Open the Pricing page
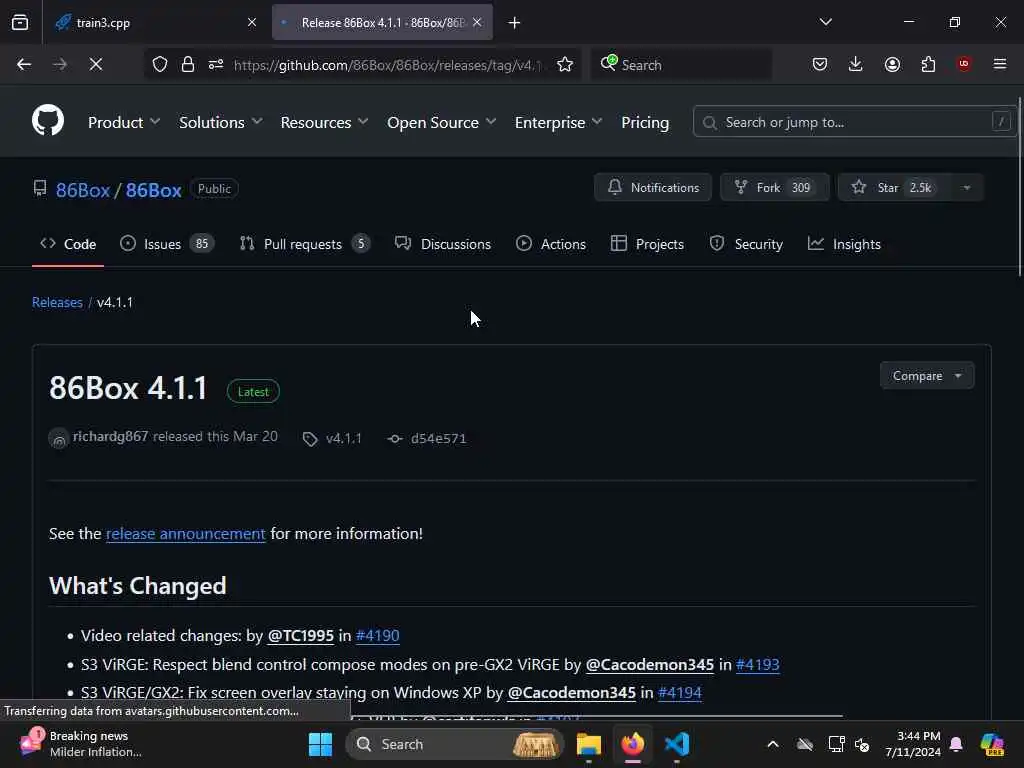The image size is (1024, 768). [x=645, y=122]
